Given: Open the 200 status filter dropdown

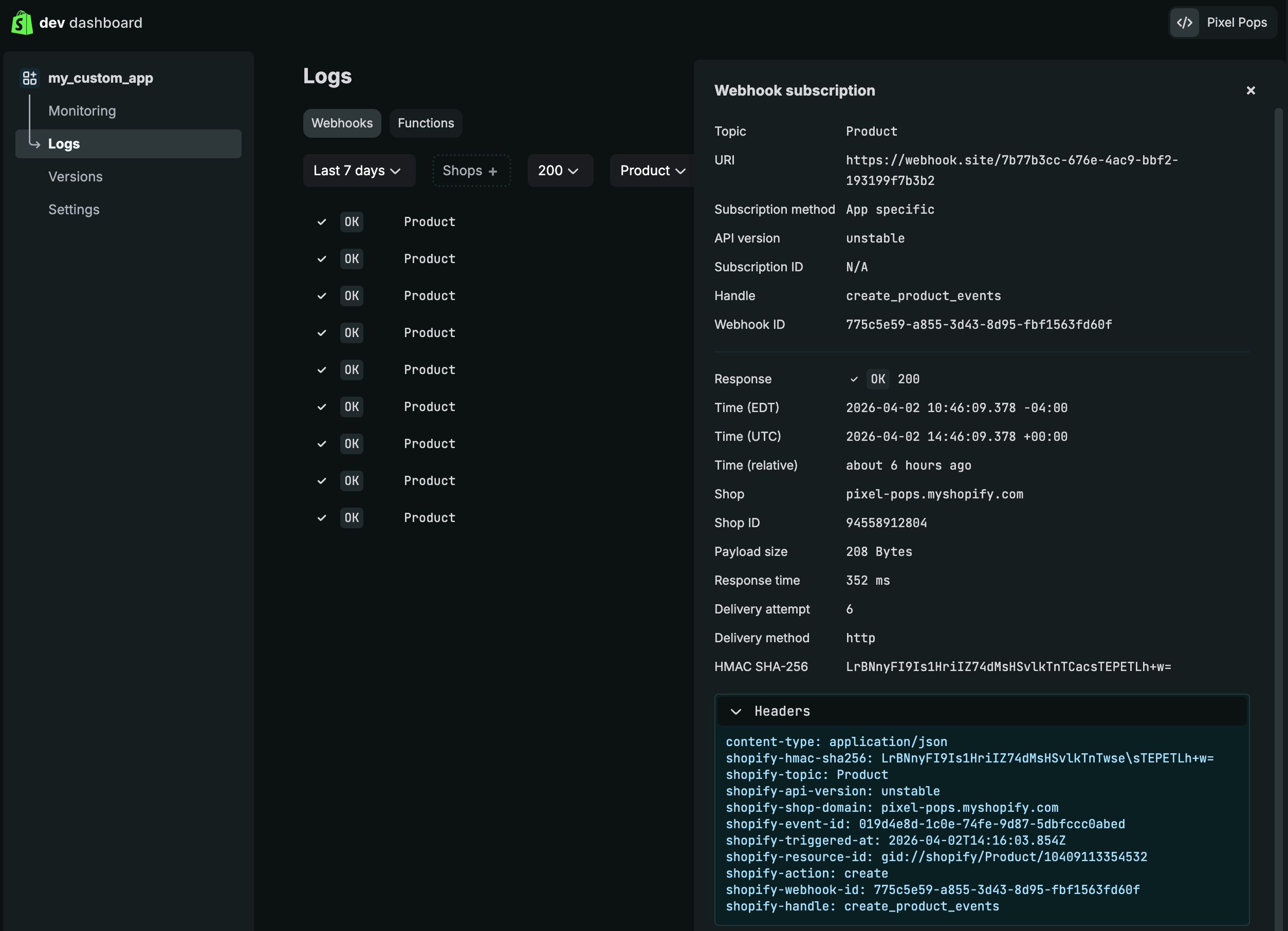Looking at the screenshot, I should tap(560, 170).
